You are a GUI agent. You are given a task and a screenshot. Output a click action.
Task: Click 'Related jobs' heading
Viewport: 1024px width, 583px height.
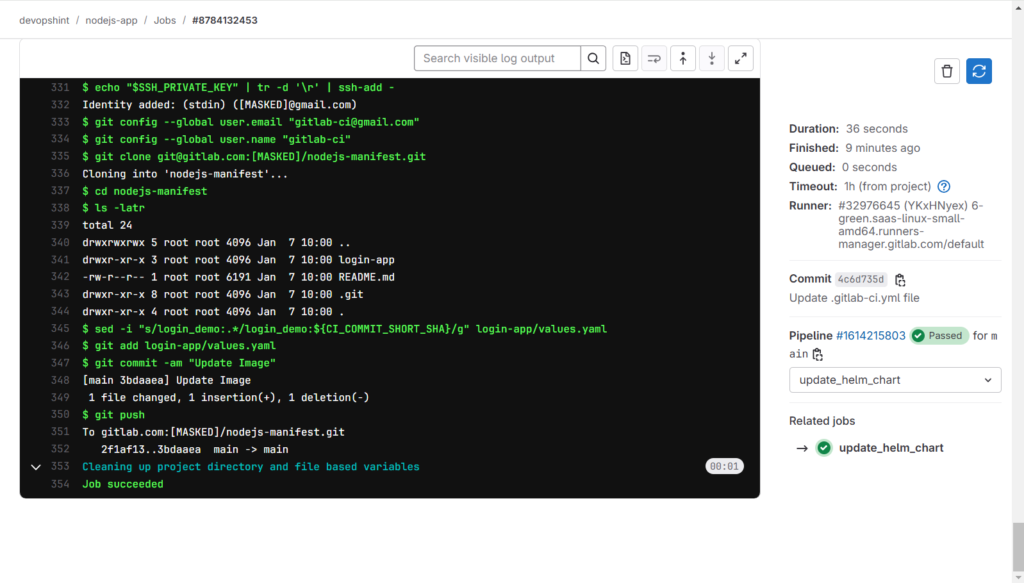[822, 421]
